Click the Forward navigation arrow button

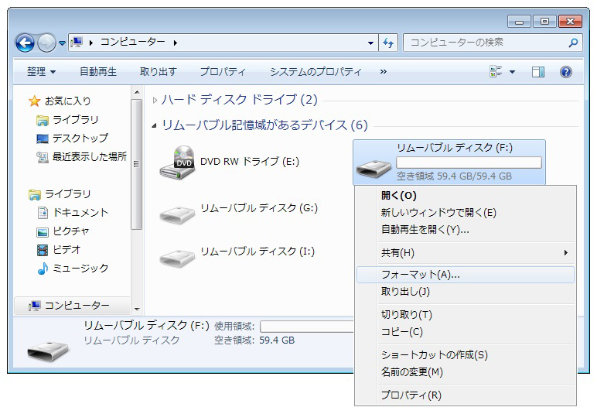coord(46,43)
